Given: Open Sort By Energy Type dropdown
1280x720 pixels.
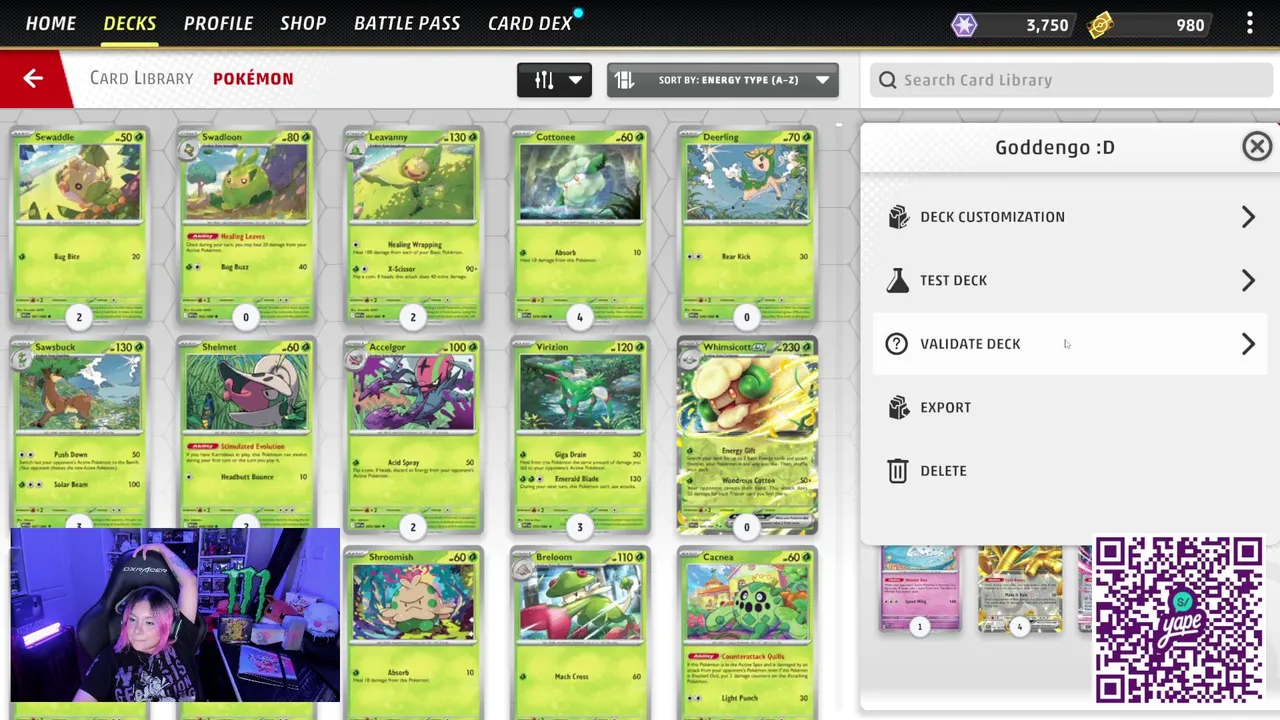Looking at the screenshot, I should (722, 80).
